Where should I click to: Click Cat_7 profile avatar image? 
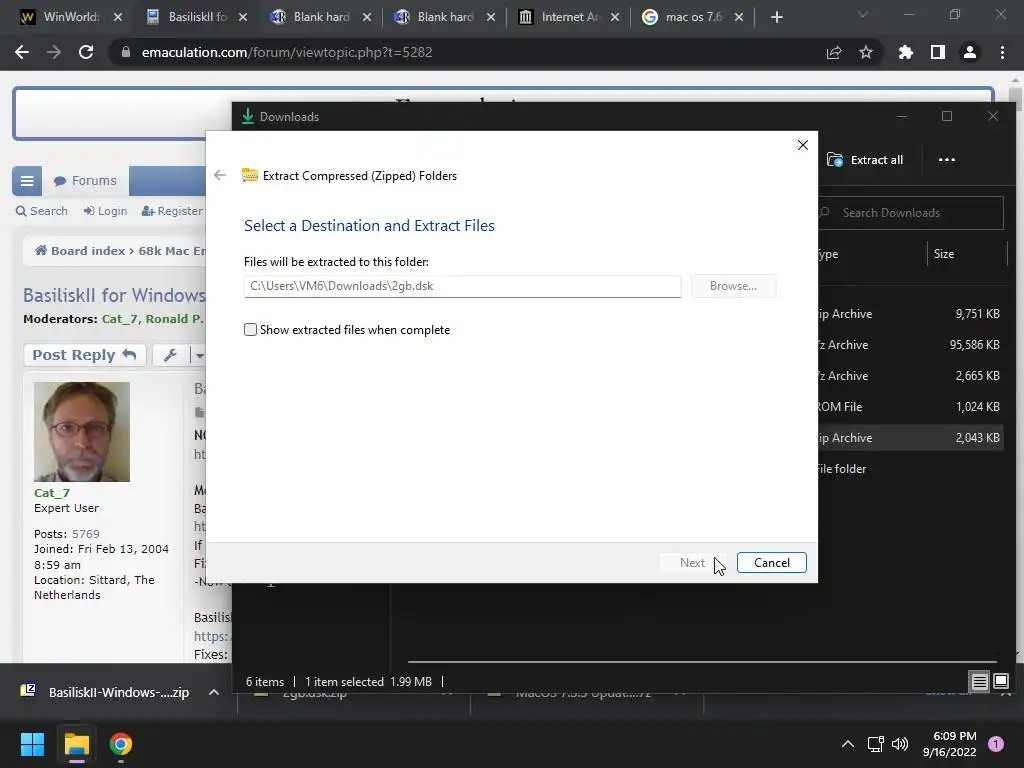click(82, 432)
